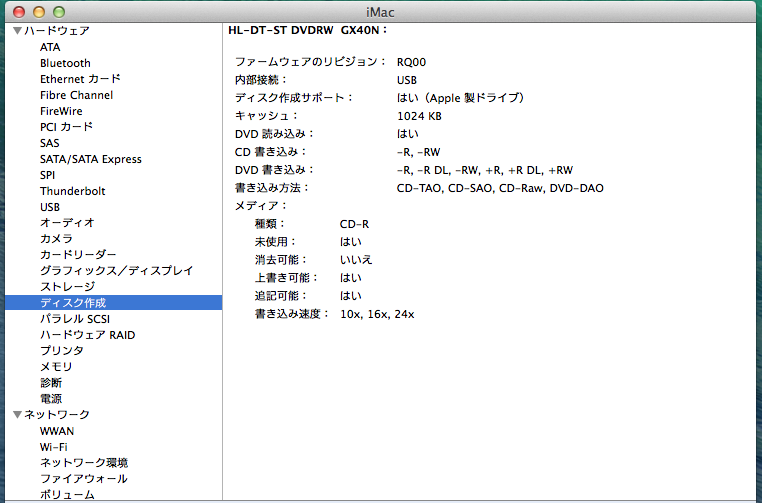Image resolution: width=762 pixels, height=503 pixels.
Task: Select SPI in the sidebar
Action: [48, 175]
